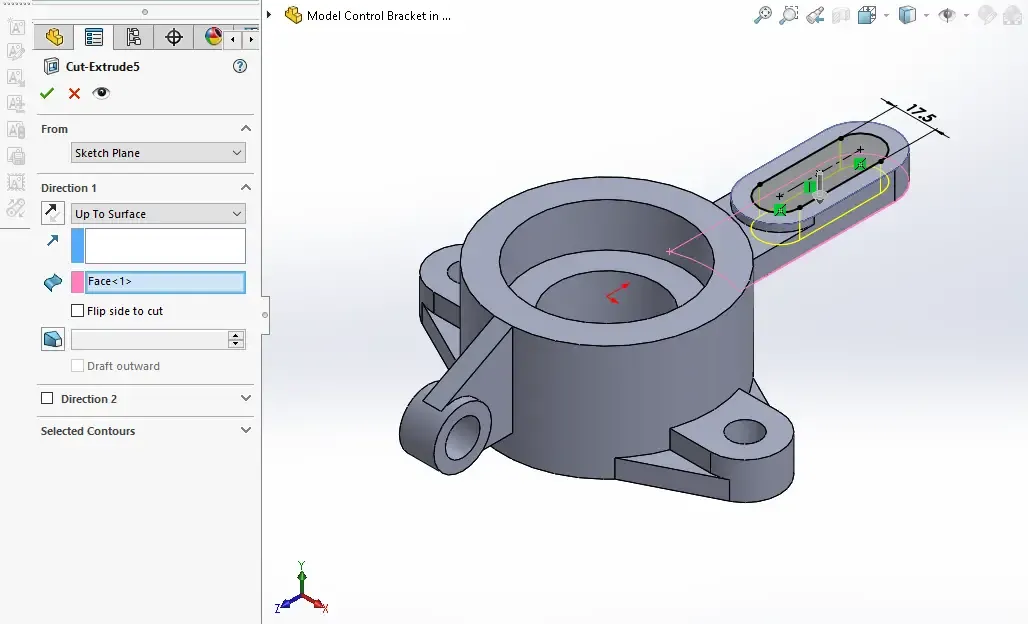
Task: Click the draft angle input field
Action: click(149, 340)
